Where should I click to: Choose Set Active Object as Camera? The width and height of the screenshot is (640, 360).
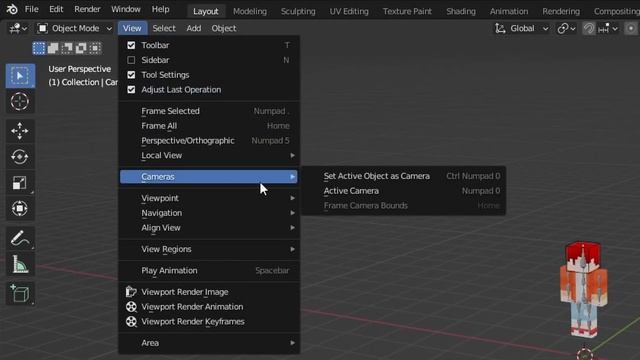coord(403,176)
